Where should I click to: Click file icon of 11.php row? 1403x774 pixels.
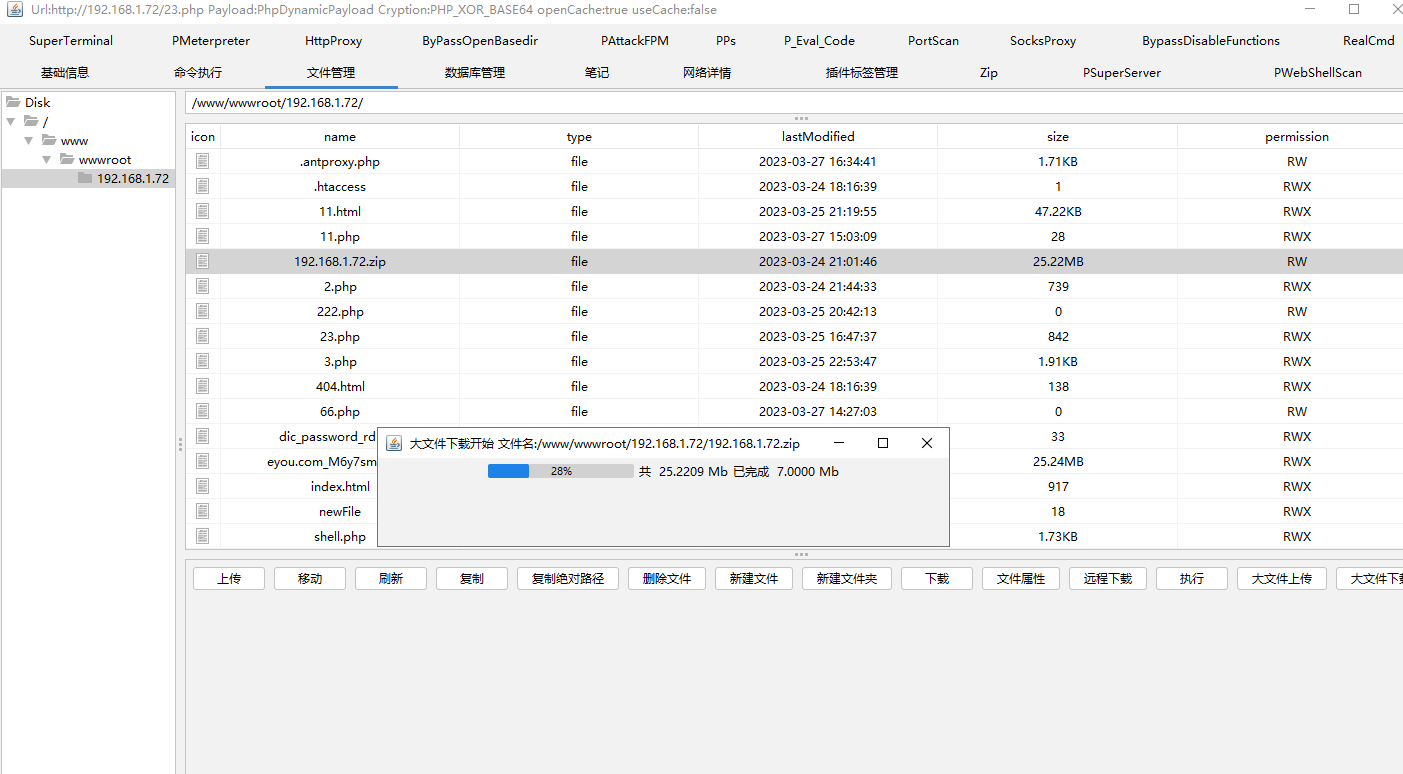pyautogui.click(x=203, y=236)
